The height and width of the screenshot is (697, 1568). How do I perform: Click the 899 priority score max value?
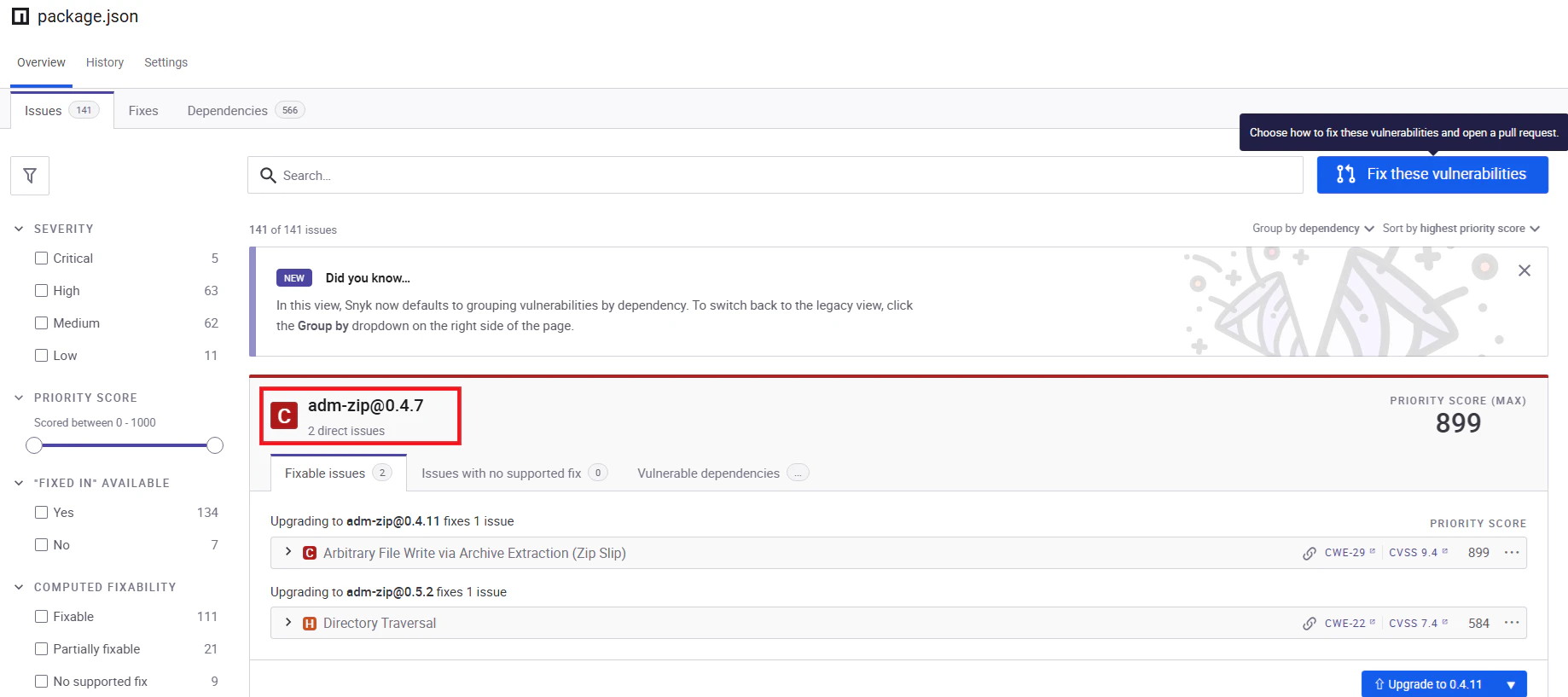coord(1458,423)
